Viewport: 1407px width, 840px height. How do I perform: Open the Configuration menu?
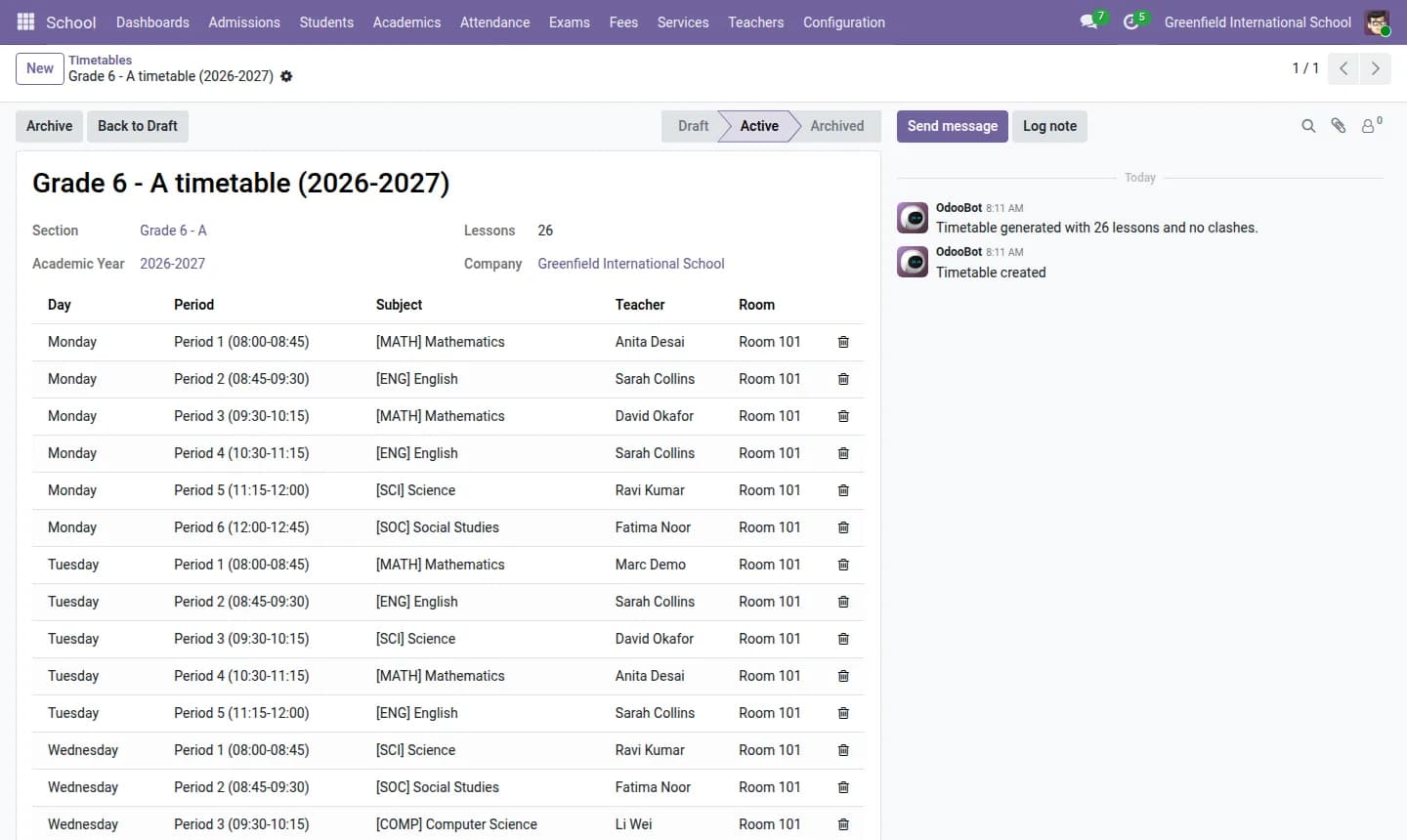tap(844, 21)
